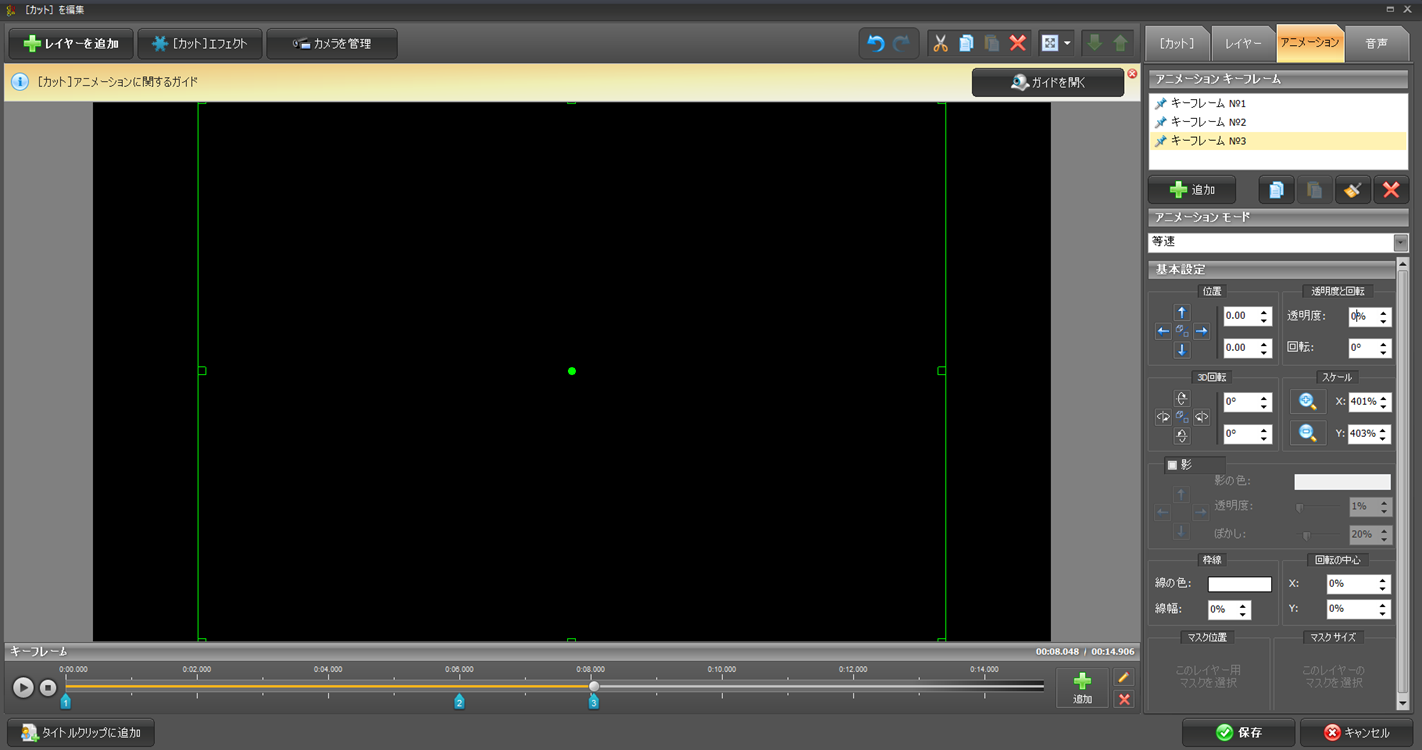Select キーフレーム №1 in keyframe list
Image resolution: width=1422 pixels, height=750 pixels.
[1208, 103]
